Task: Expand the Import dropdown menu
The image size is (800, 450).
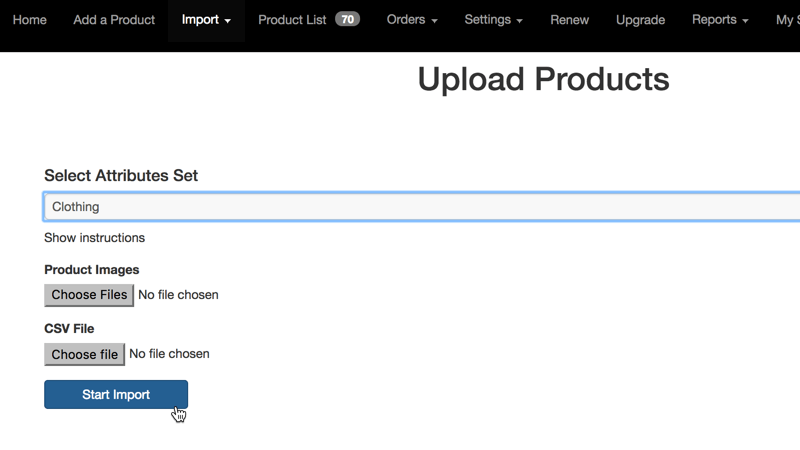Action: 206,20
